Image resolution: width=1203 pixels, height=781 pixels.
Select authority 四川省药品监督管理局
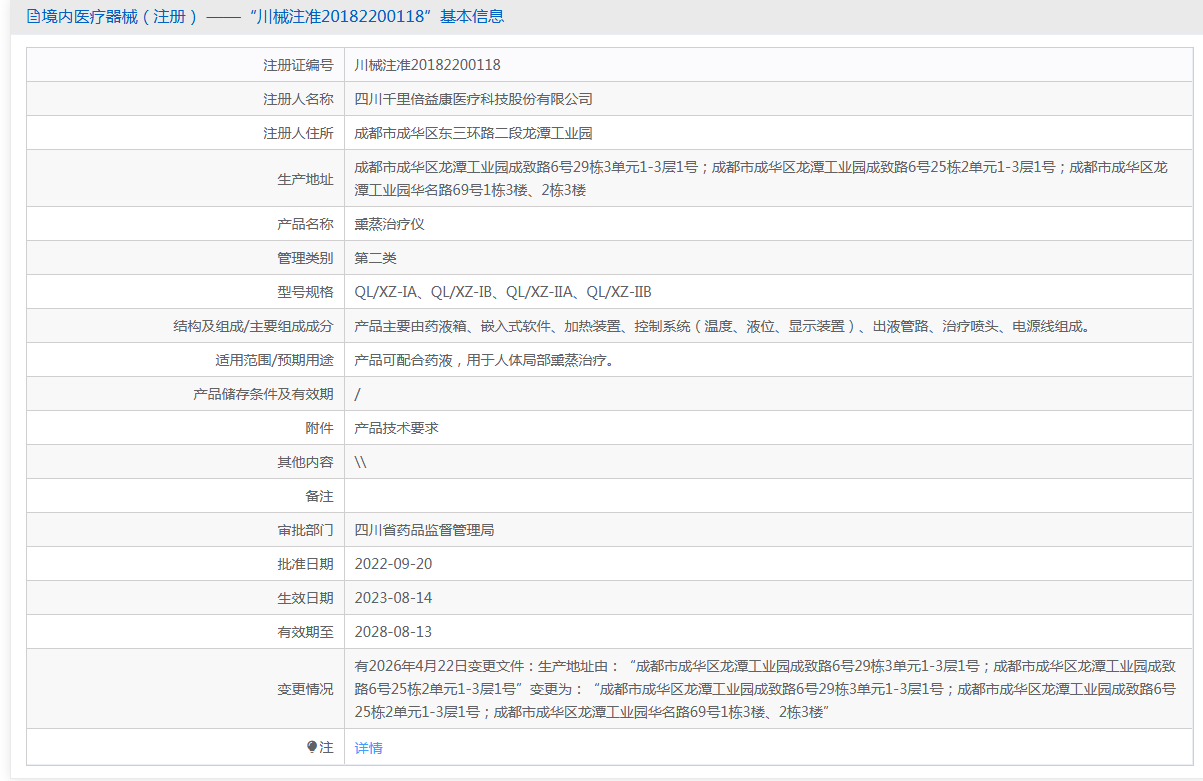[425, 530]
